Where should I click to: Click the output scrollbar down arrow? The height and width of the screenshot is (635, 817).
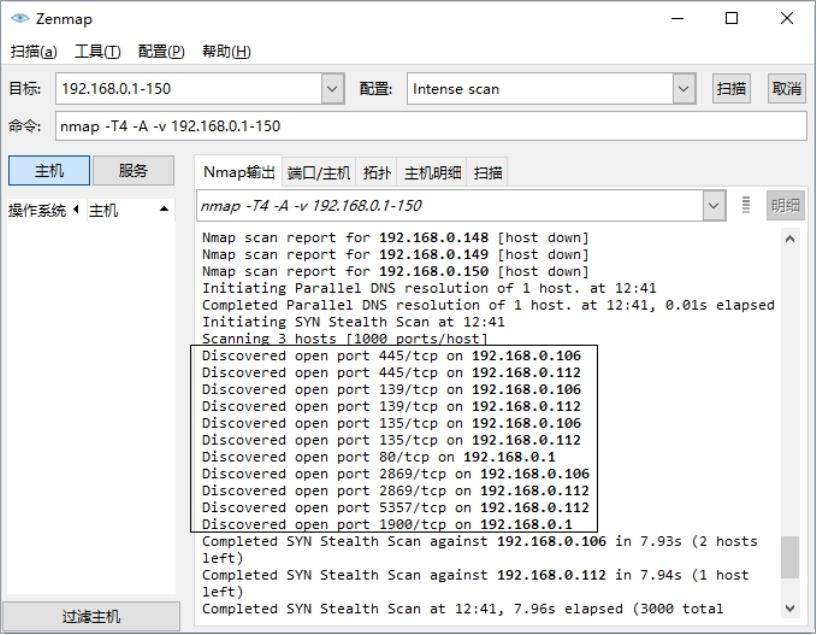coord(790,608)
